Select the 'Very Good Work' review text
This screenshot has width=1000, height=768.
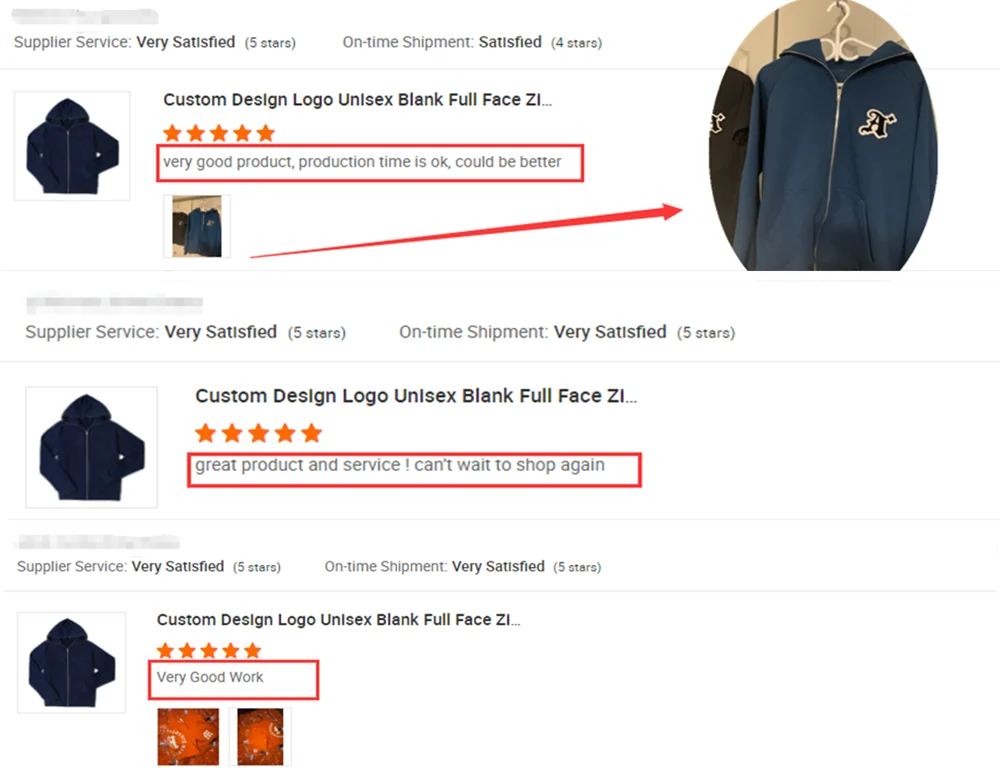coord(210,677)
